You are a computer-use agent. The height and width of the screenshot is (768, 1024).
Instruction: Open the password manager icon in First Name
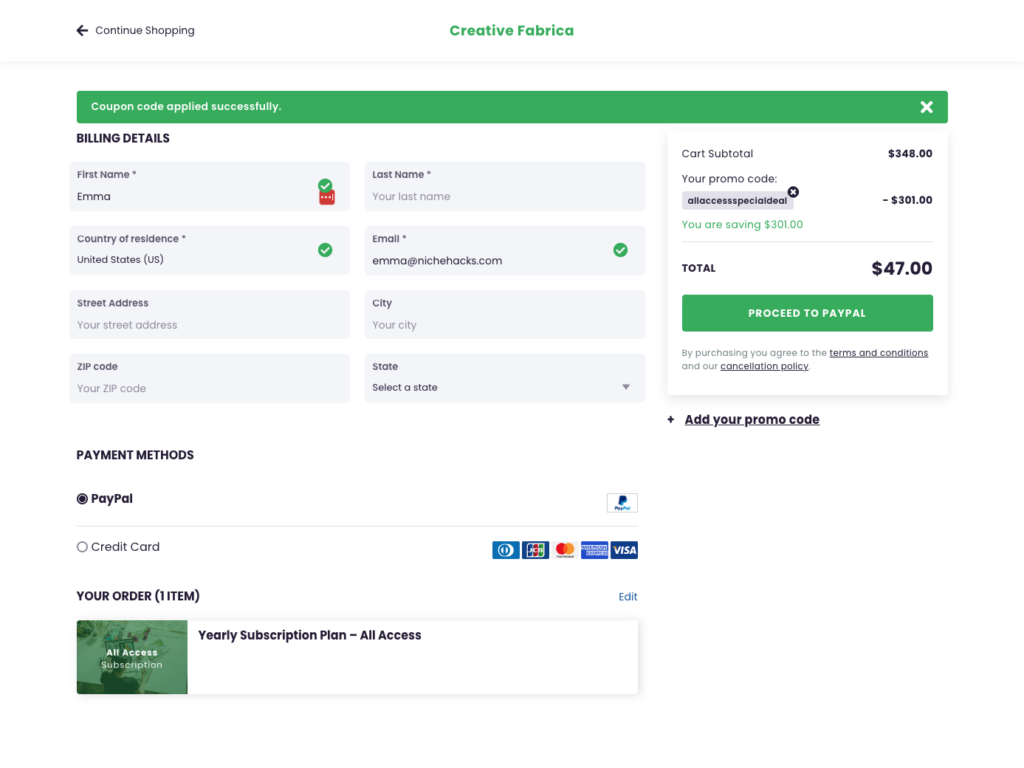click(x=327, y=197)
